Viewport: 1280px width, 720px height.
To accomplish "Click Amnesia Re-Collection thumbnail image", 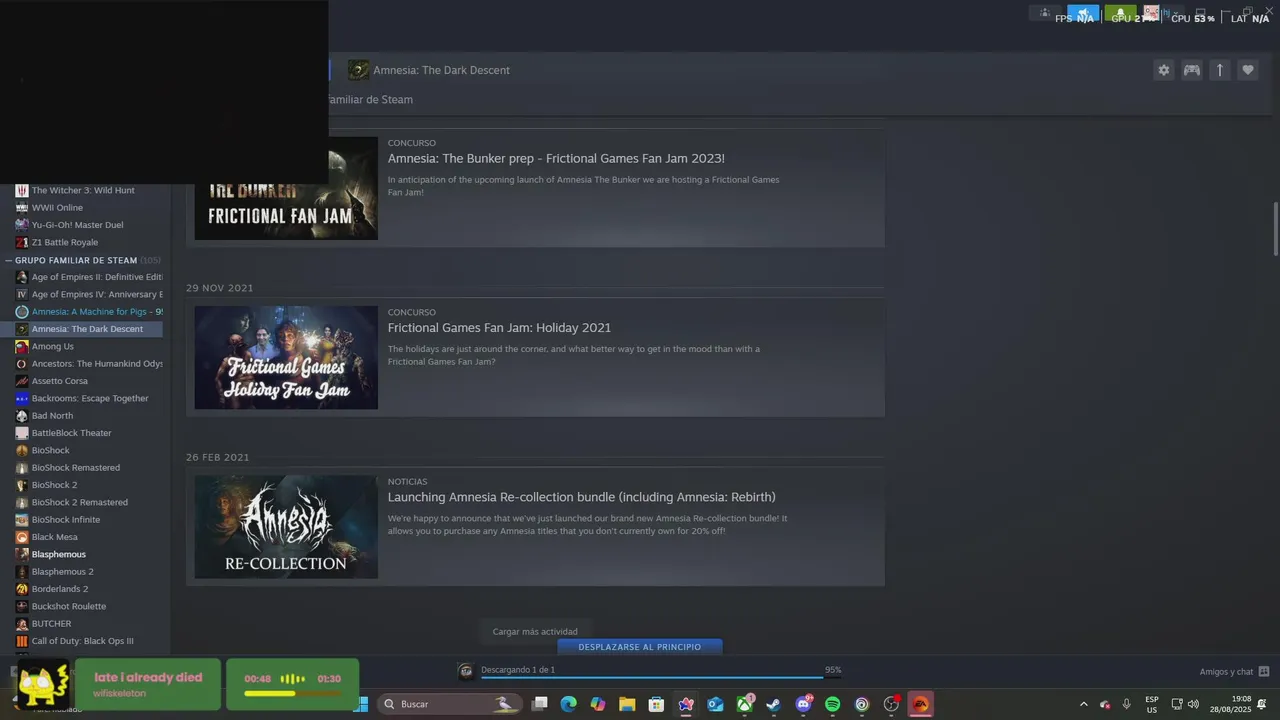I will [286, 526].
